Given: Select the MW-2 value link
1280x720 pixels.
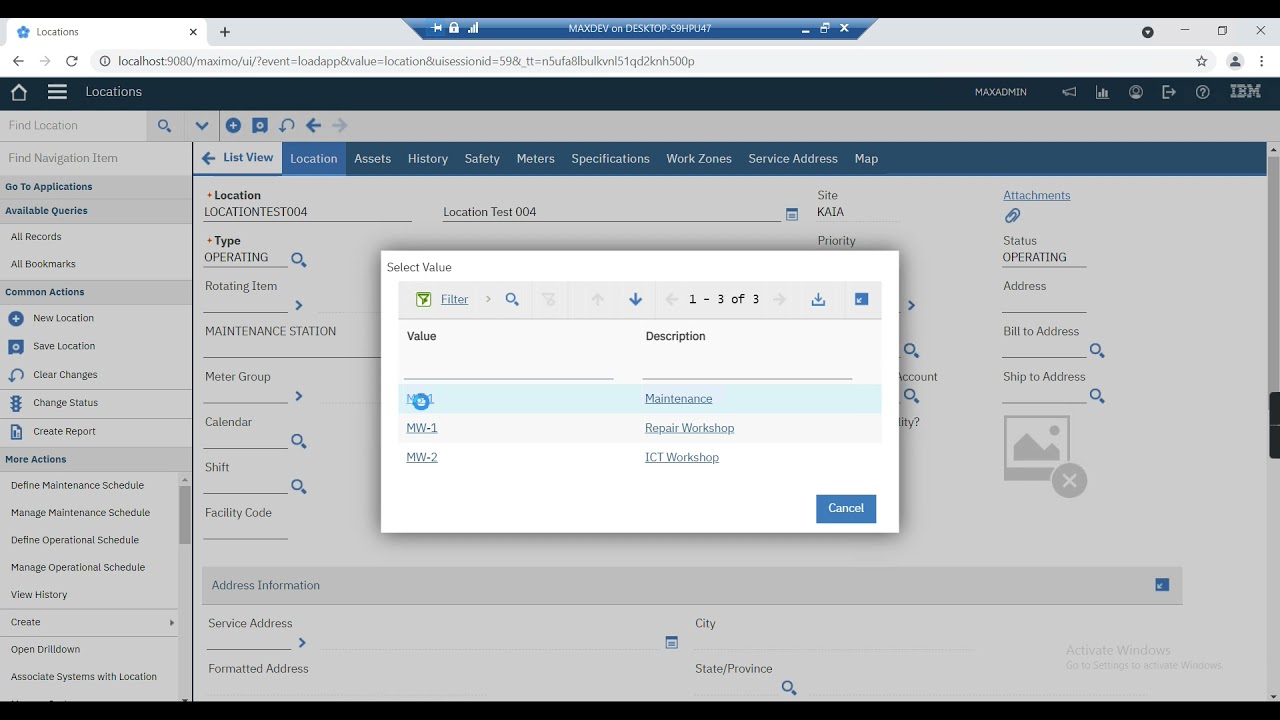Looking at the screenshot, I should coord(422,457).
